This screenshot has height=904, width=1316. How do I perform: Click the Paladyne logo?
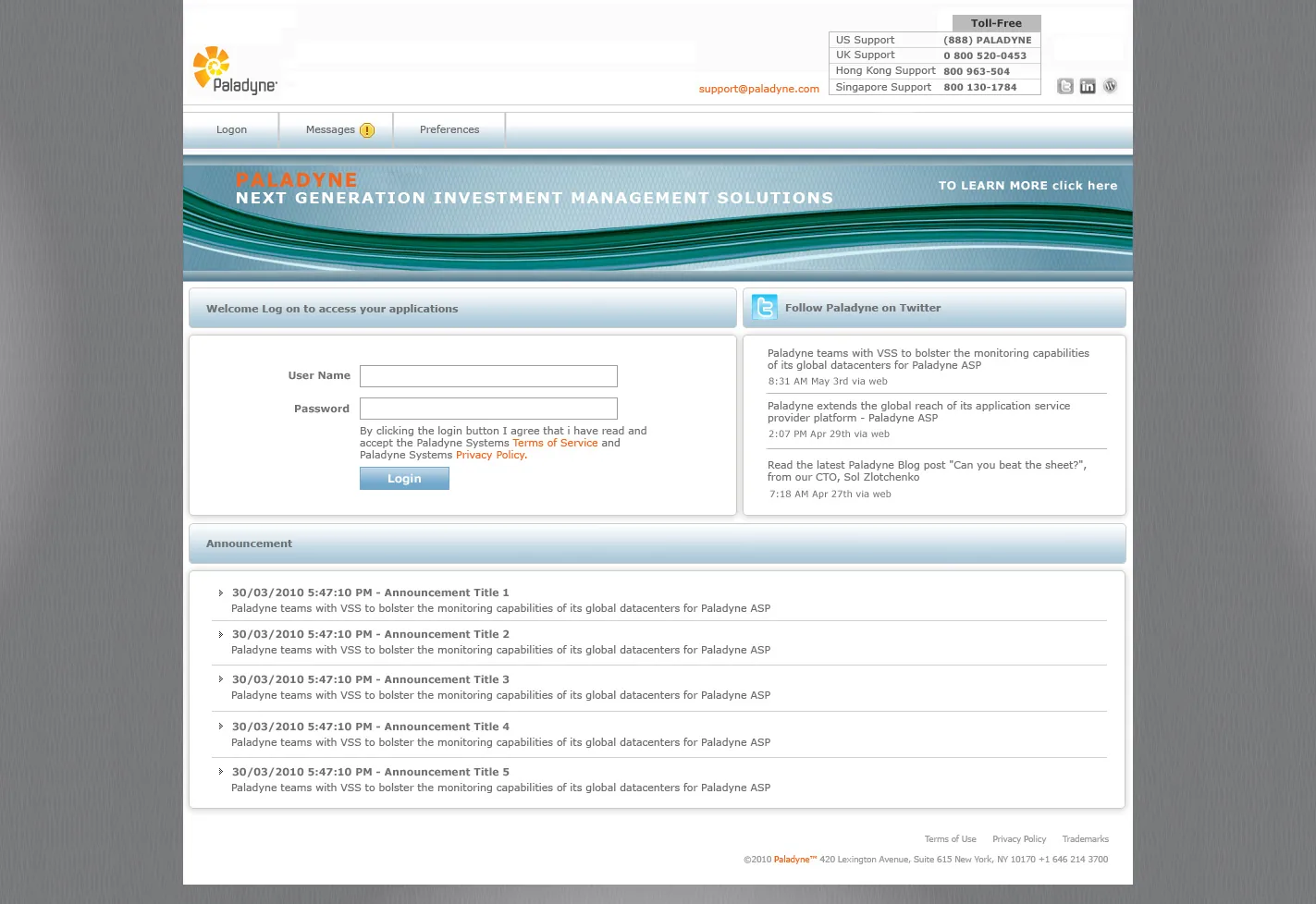(235, 70)
